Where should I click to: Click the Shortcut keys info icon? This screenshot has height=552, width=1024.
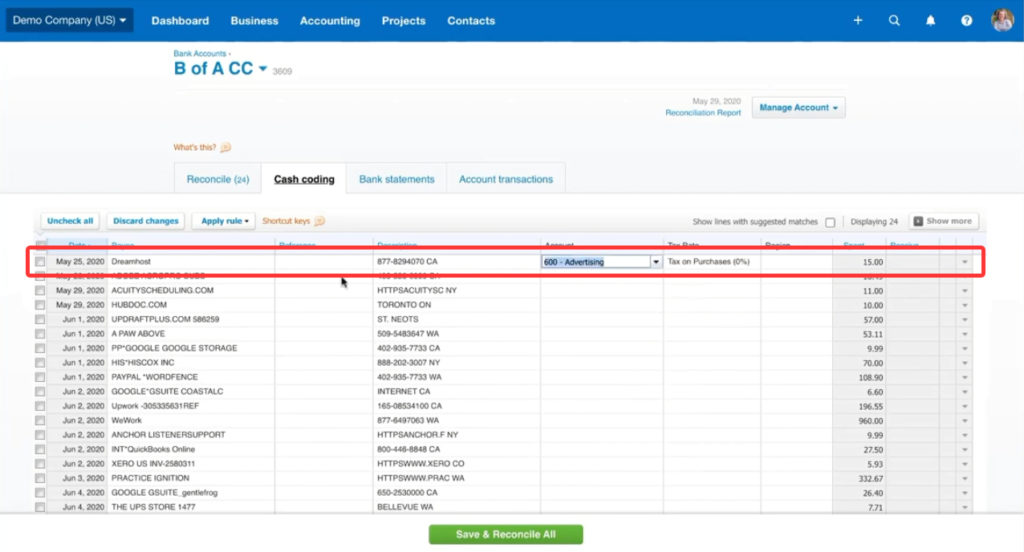click(320, 221)
